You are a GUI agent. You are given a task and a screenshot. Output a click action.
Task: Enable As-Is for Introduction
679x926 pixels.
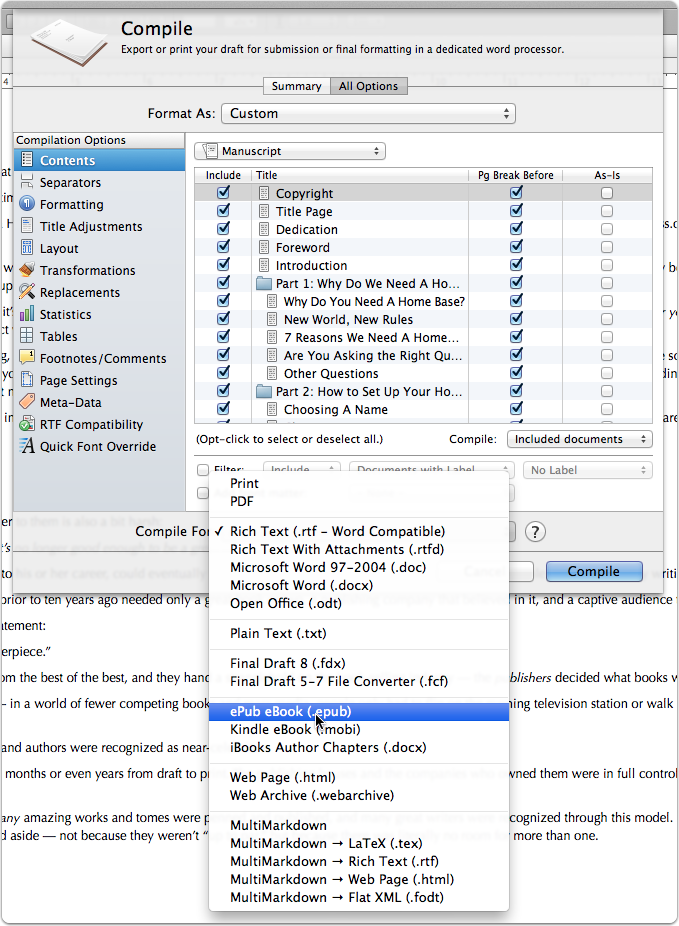(606, 265)
